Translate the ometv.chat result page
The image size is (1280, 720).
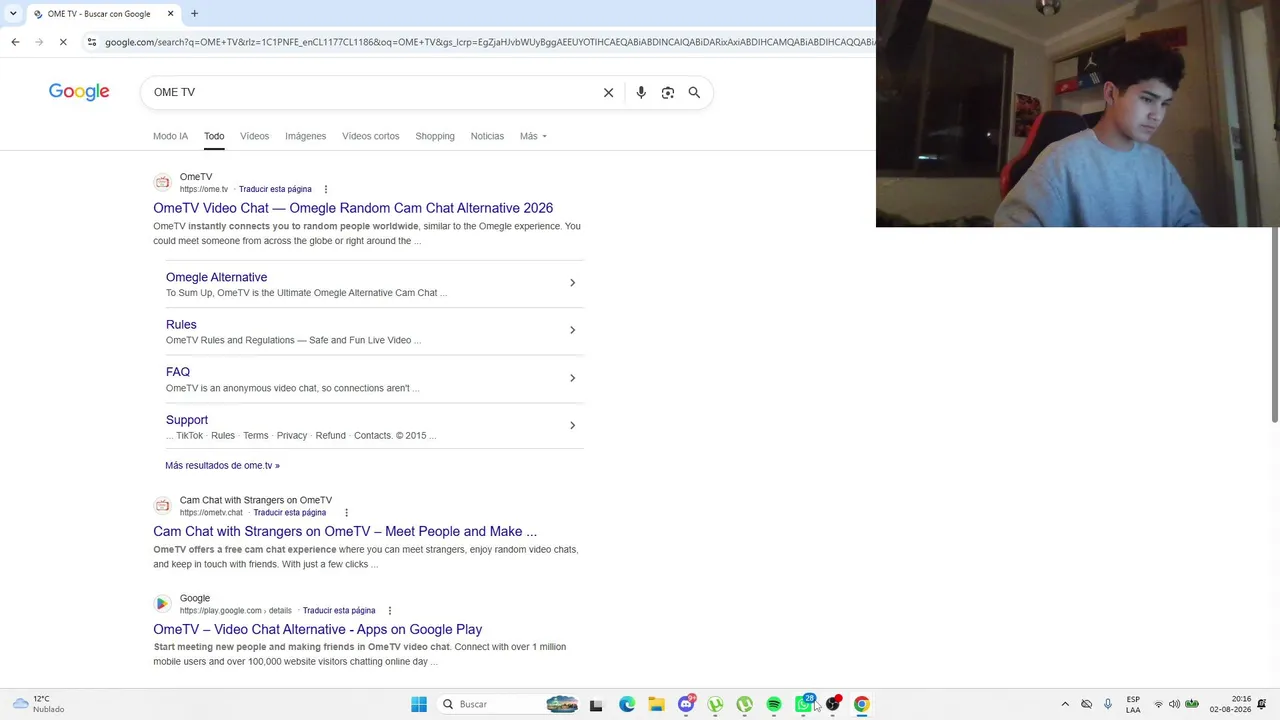[x=289, y=513]
